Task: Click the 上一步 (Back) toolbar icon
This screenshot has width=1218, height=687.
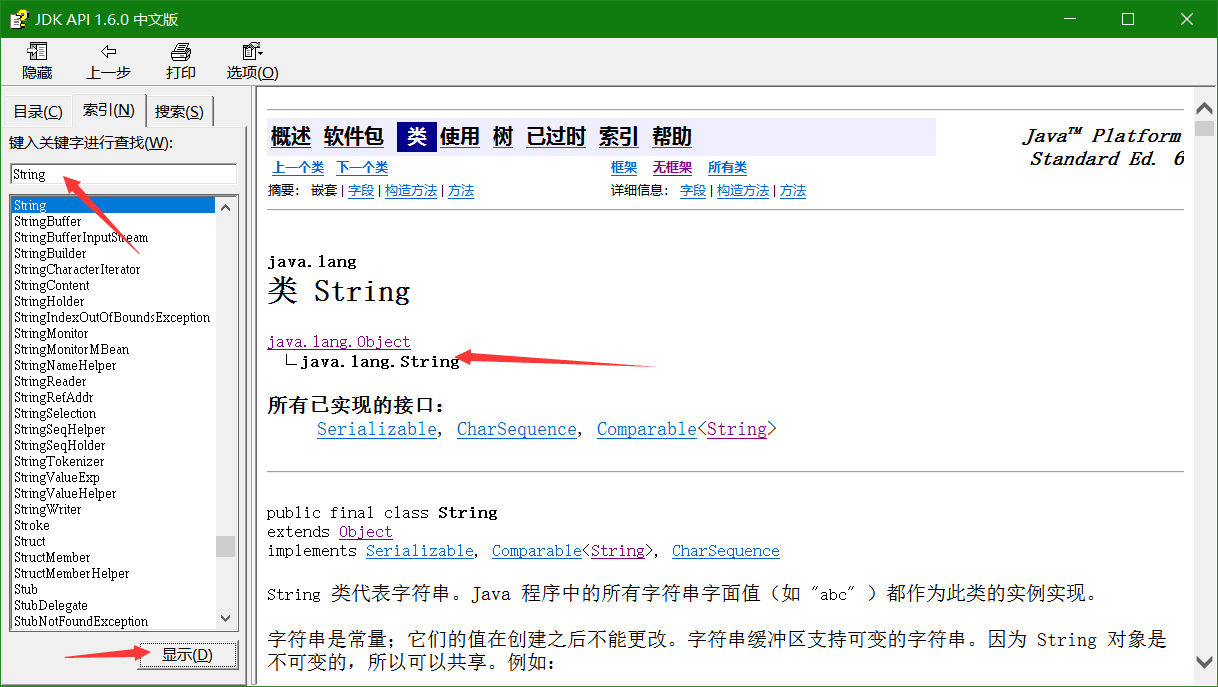Action: [108, 58]
